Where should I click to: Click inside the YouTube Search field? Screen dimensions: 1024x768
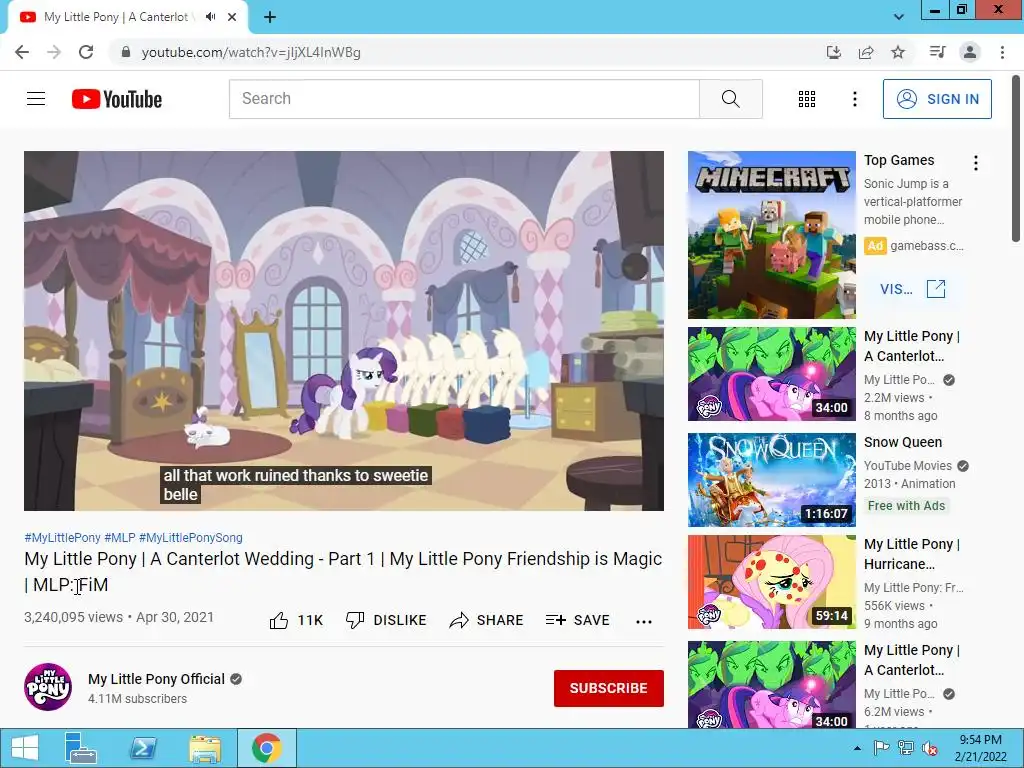click(464, 99)
